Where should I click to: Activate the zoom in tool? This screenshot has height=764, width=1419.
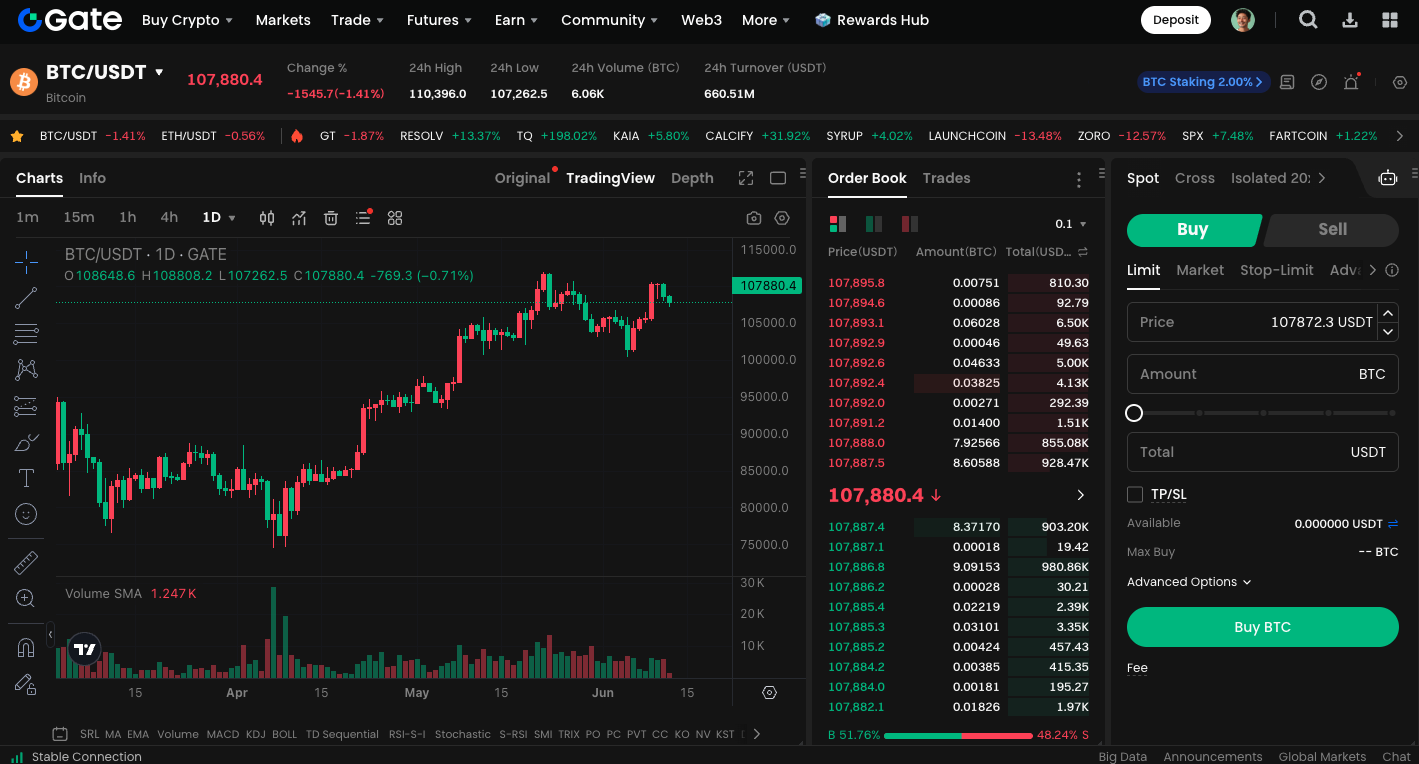click(26, 599)
